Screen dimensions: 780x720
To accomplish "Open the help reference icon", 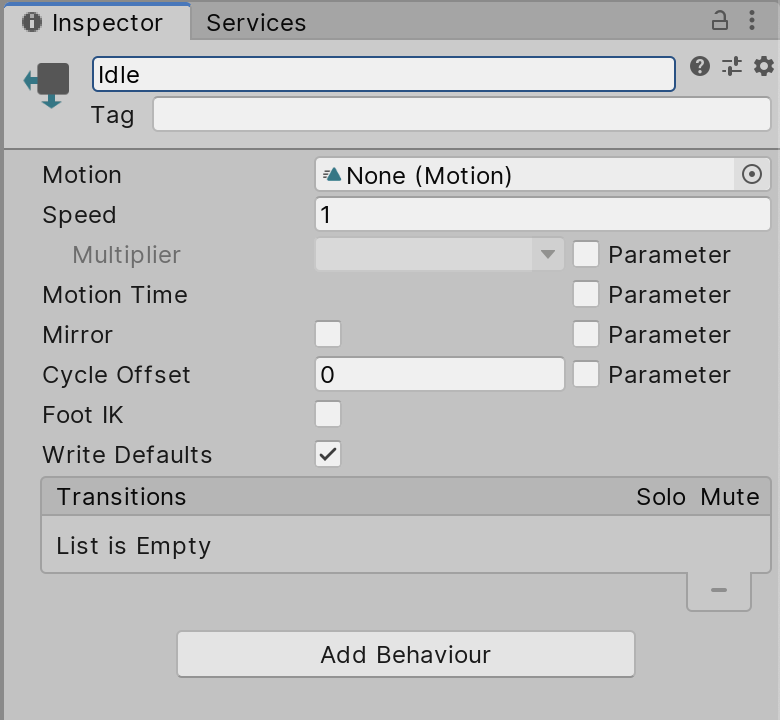I will pyautogui.click(x=700, y=66).
